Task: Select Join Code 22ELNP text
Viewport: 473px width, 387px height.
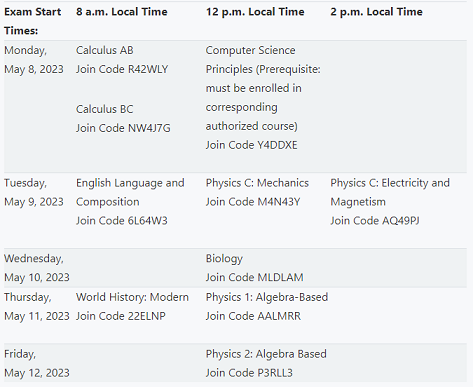Action: coord(121,316)
